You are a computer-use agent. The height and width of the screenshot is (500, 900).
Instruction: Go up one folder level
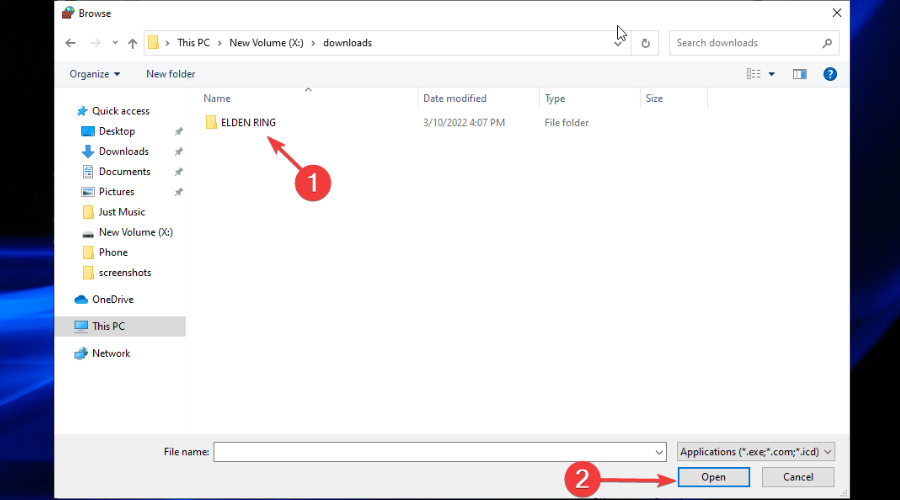(133, 43)
